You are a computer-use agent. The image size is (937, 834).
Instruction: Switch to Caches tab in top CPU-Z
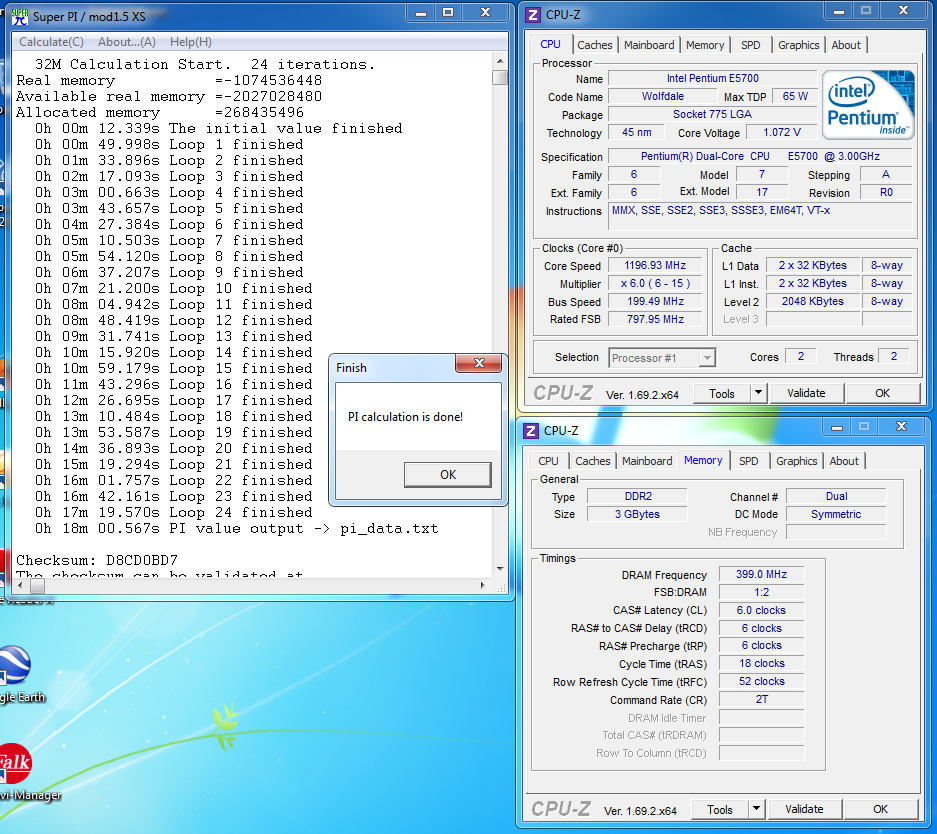tap(595, 45)
